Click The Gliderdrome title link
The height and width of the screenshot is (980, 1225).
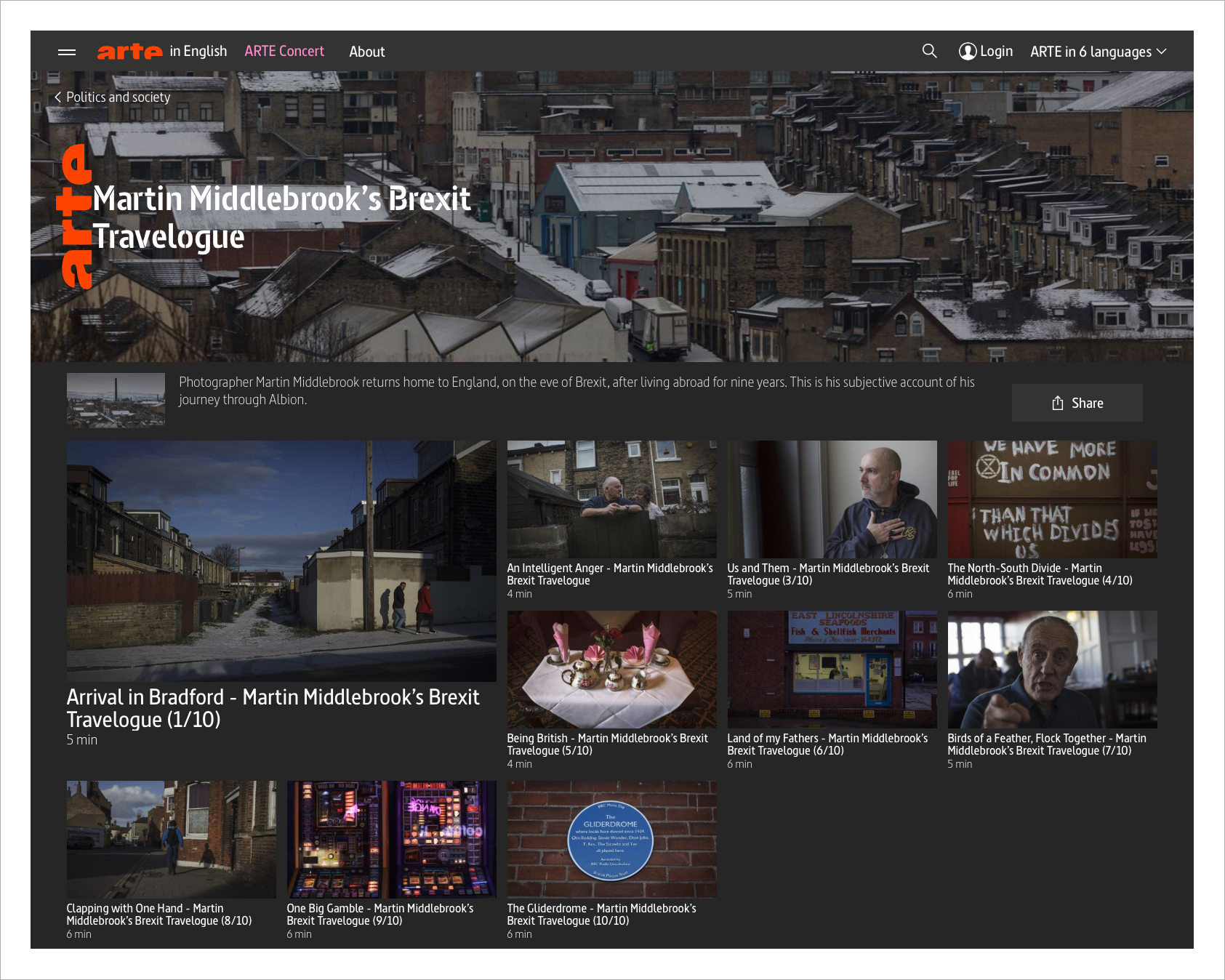pyautogui.click(x=601, y=915)
